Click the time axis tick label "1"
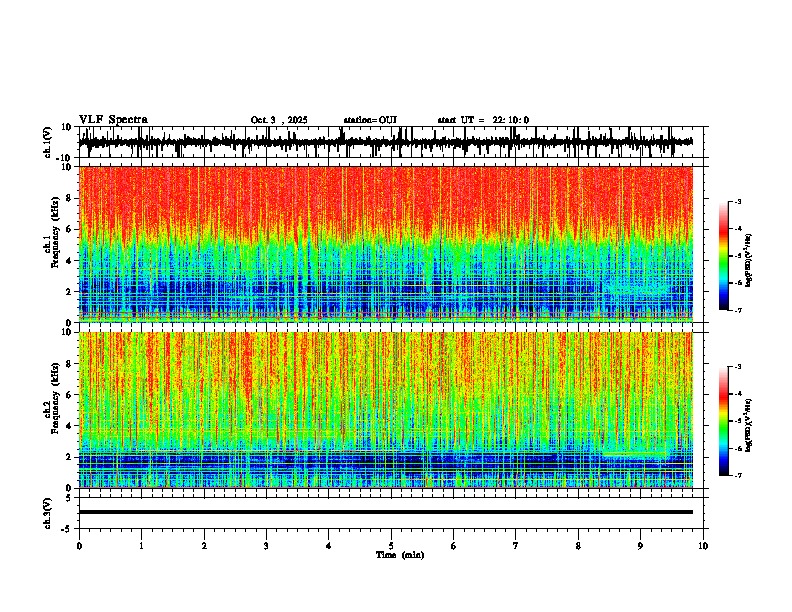The height and width of the screenshot is (612, 792). point(142,546)
